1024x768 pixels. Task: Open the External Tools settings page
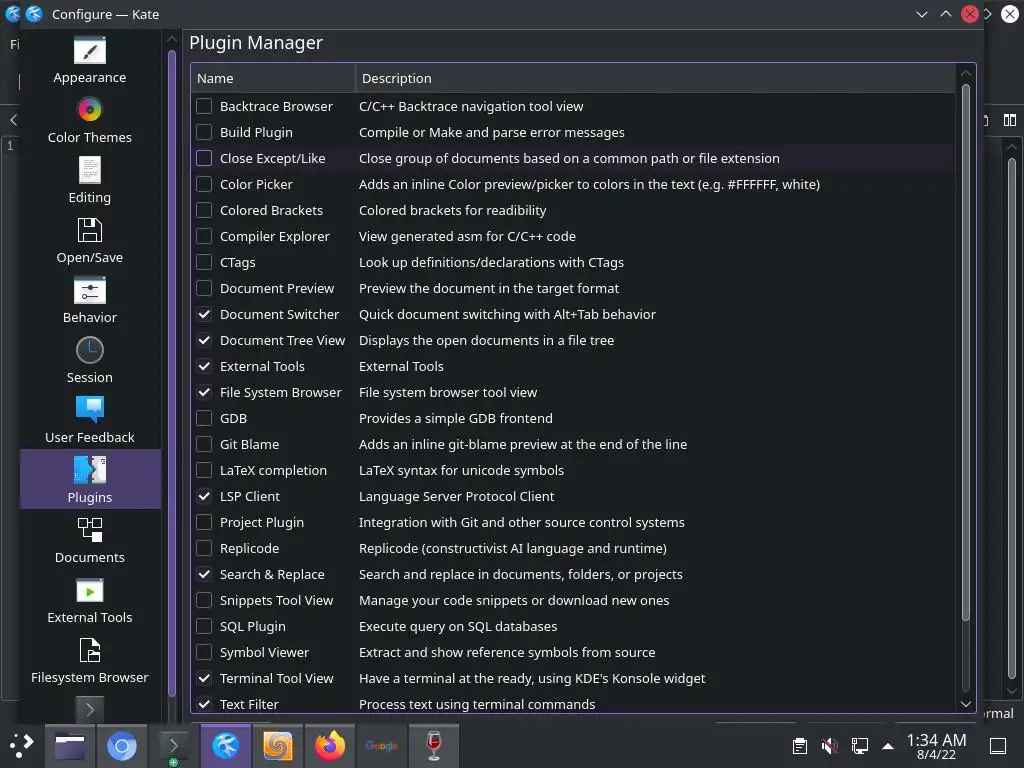click(x=89, y=601)
